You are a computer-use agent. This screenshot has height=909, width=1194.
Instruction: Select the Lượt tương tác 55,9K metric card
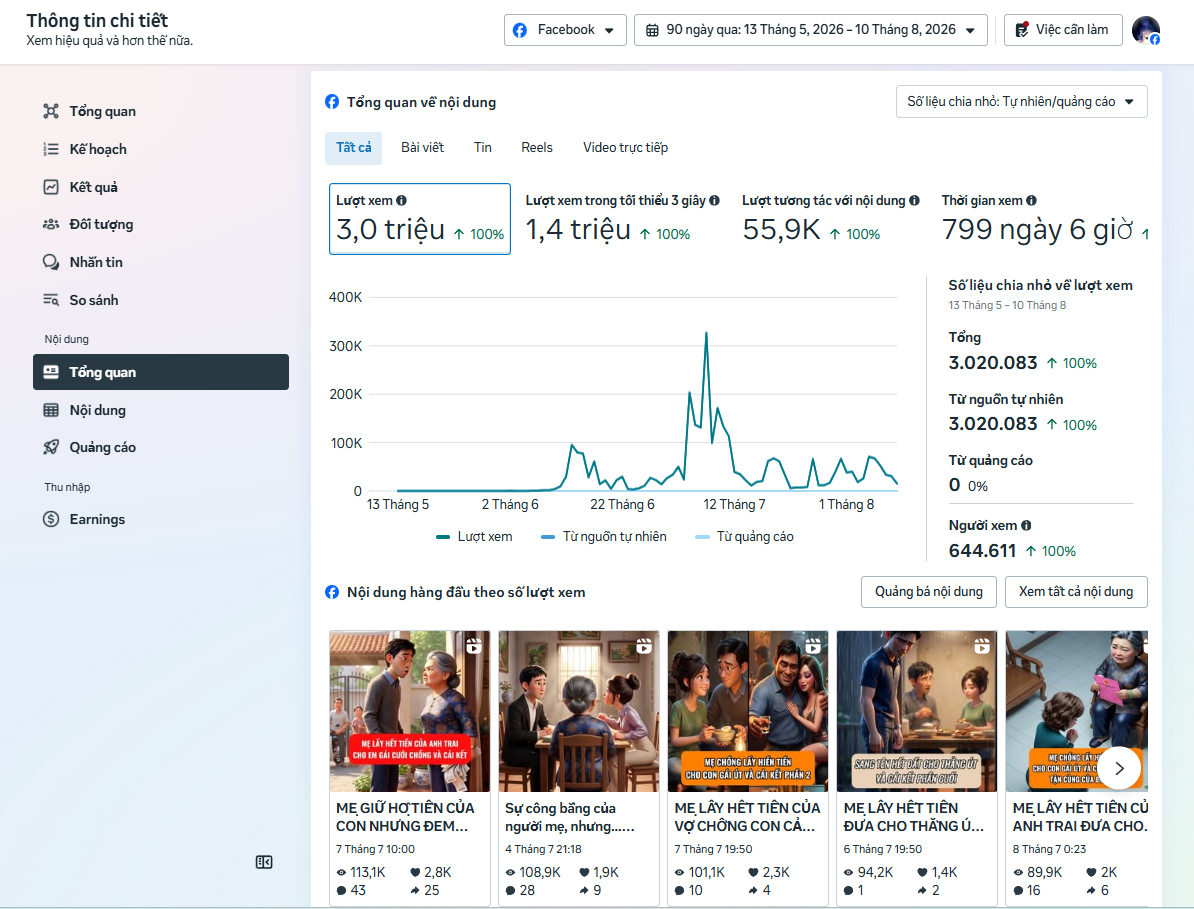830,218
